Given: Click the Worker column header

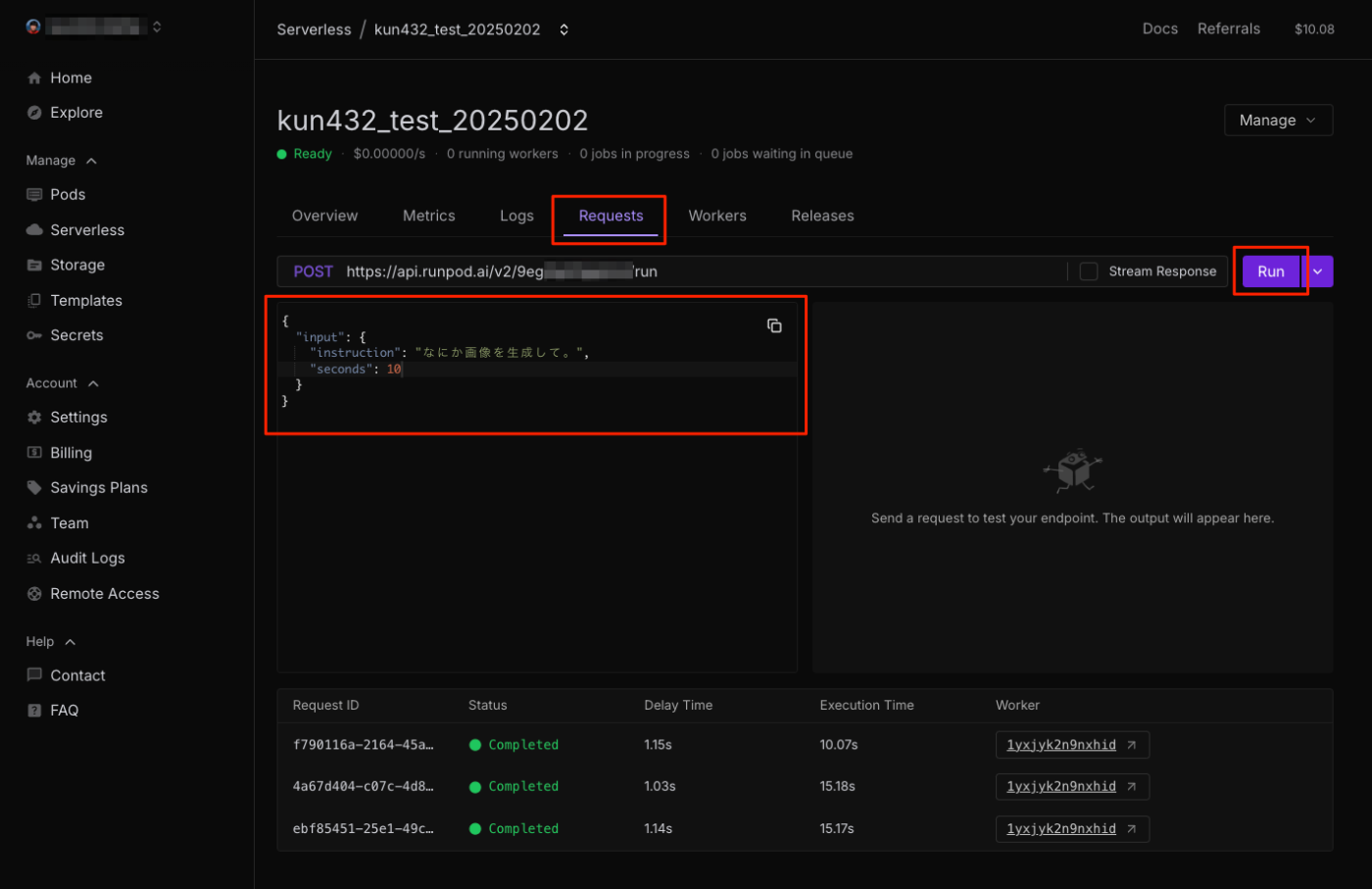Looking at the screenshot, I should click(1017, 706).
